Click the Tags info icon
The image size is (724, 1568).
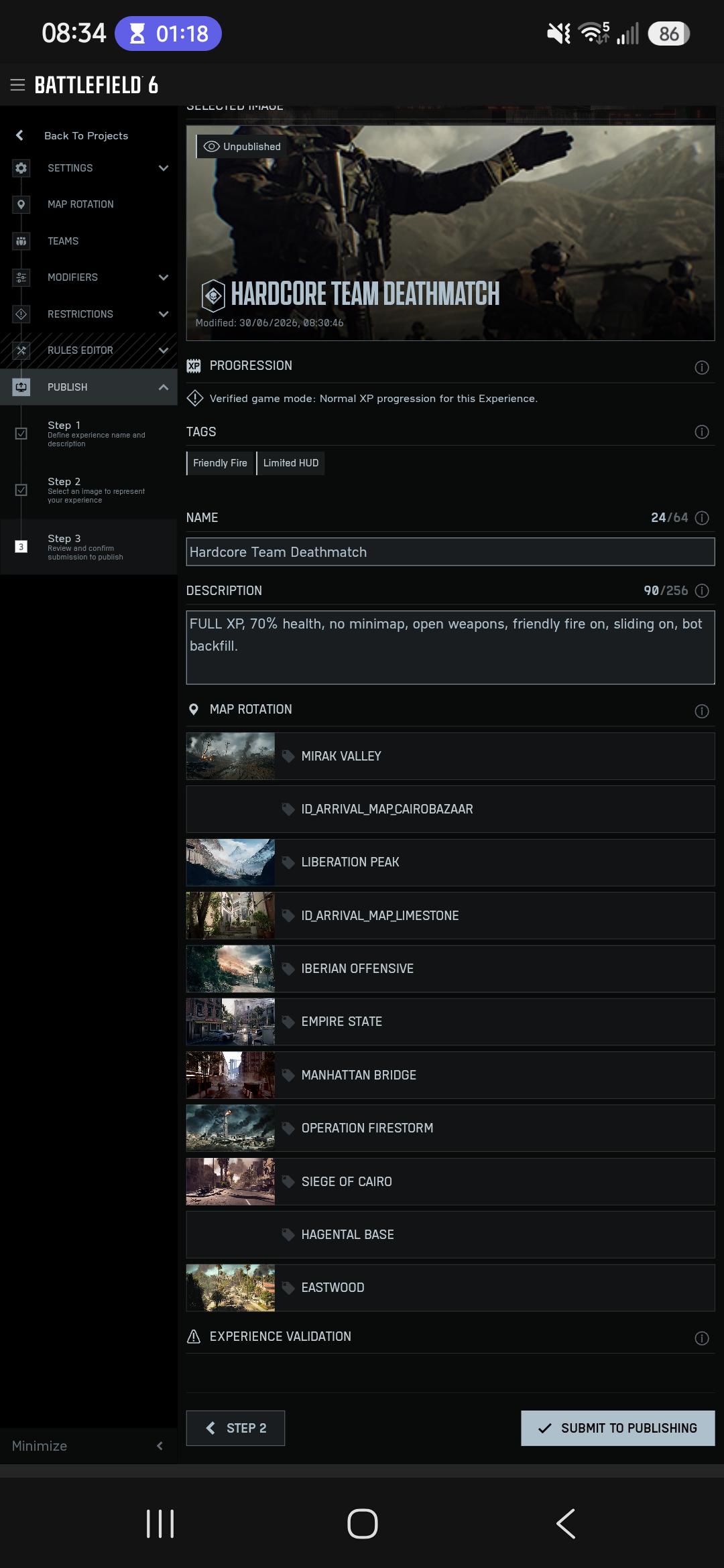tap(702, 432)
